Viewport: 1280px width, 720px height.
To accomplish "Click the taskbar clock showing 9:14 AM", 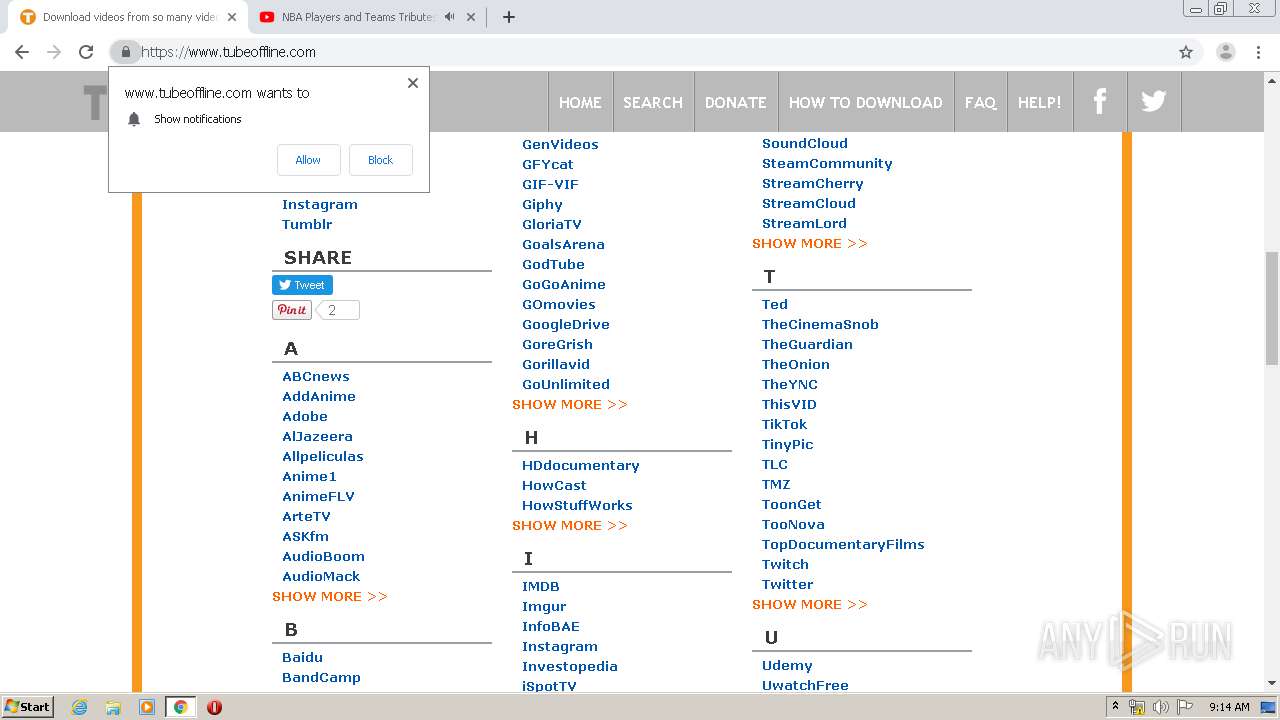I will pos(1229,707).
